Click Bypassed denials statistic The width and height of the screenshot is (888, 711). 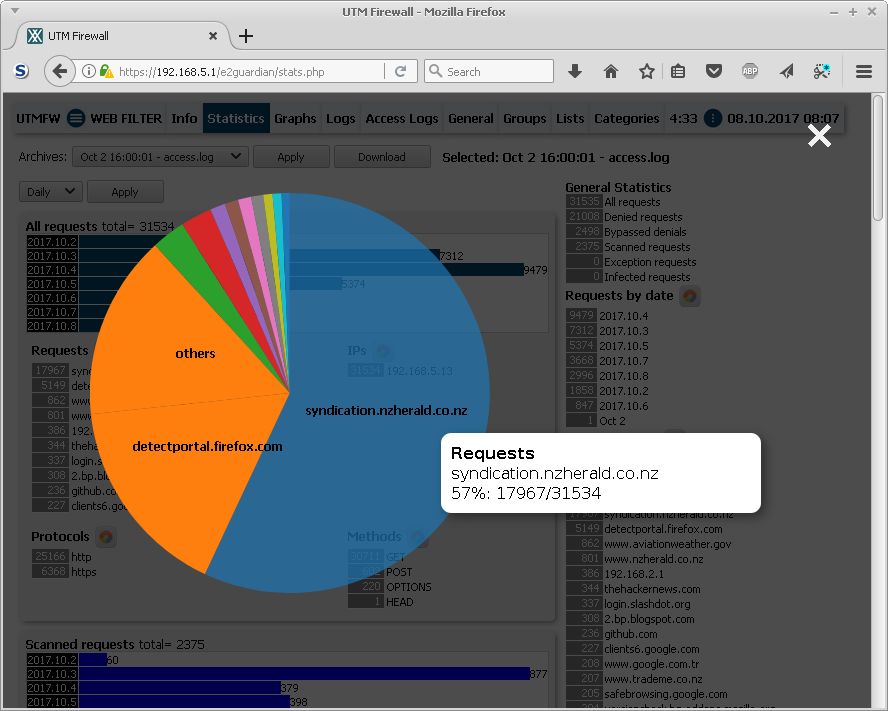pyautogui.click(x=645, y=232)
